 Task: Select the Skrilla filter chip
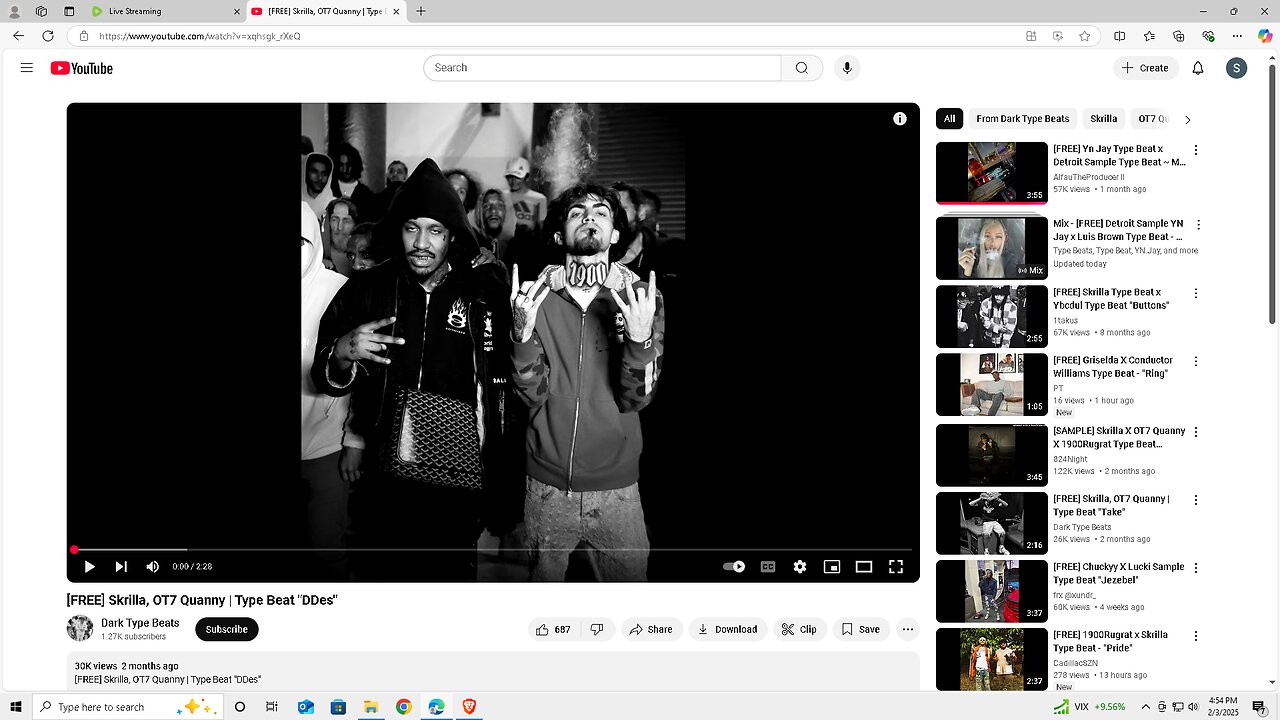1104,119
